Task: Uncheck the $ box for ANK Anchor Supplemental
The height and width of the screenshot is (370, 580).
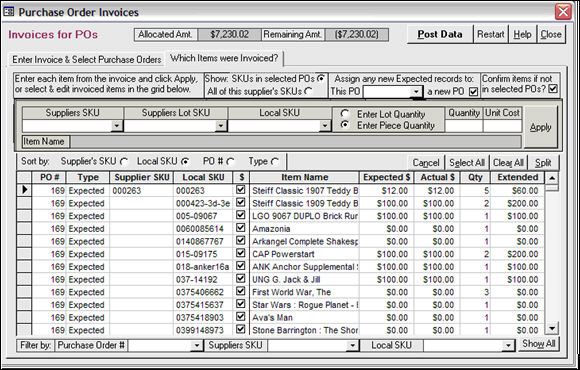Action: [x=241, y=266]
